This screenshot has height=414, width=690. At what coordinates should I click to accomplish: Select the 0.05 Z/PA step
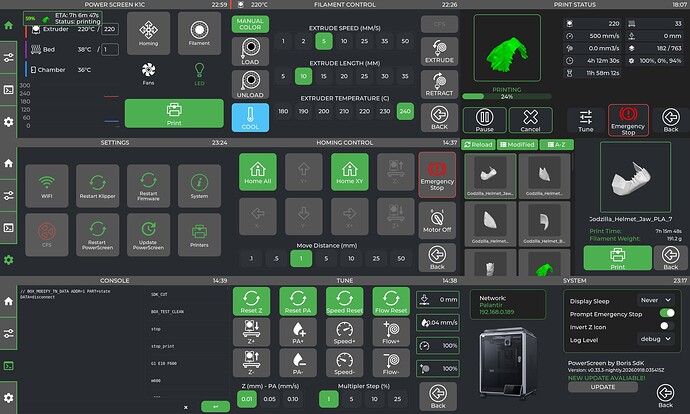[x=270, y=399]
